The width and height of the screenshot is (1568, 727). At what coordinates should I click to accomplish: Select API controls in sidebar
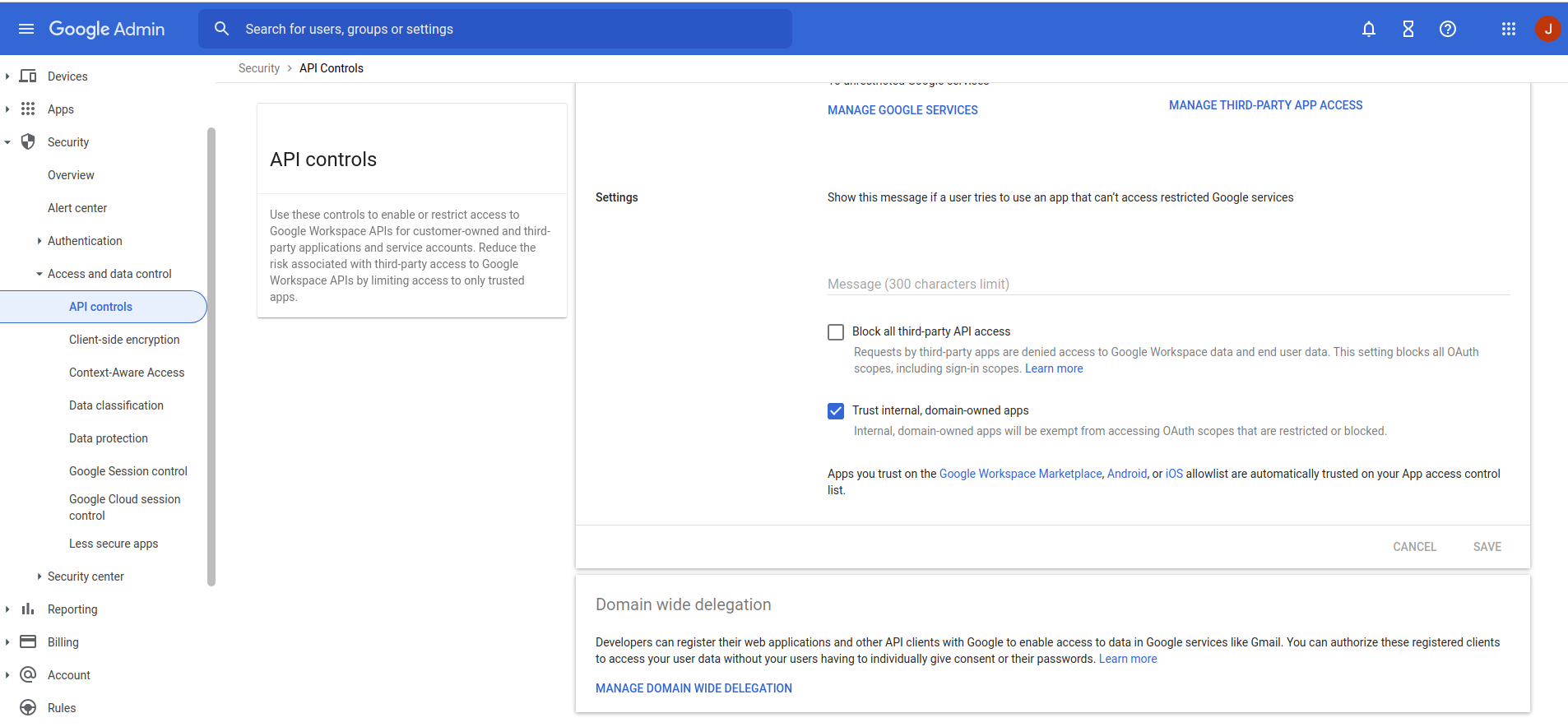(100, 307)
